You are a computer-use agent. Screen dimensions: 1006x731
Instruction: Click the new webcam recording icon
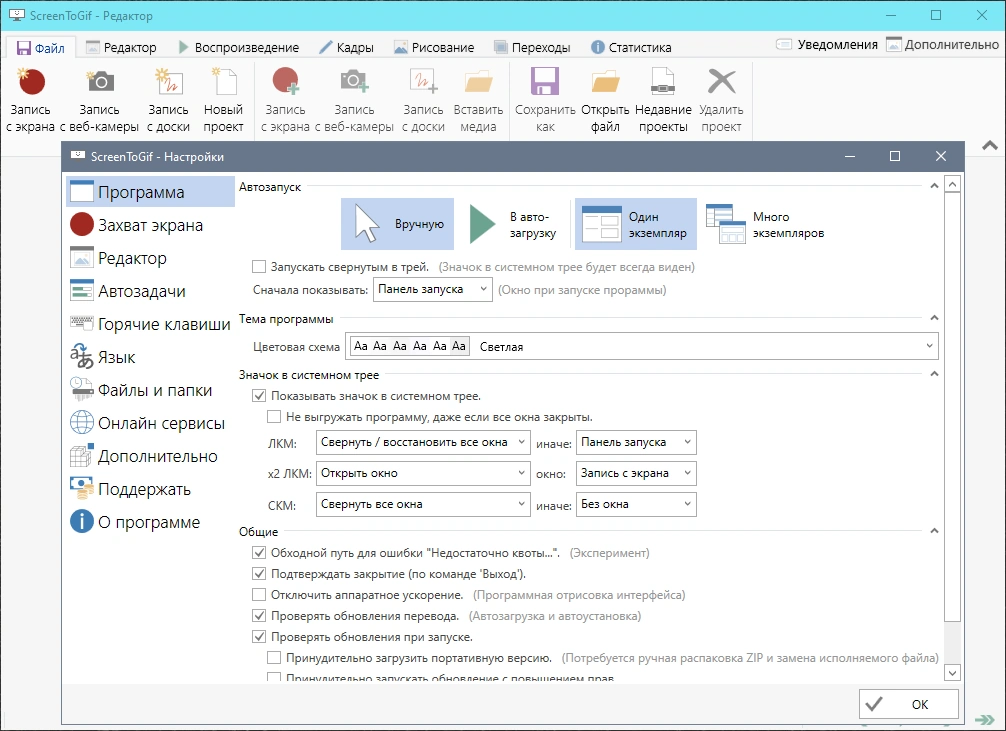coord(99,99)
